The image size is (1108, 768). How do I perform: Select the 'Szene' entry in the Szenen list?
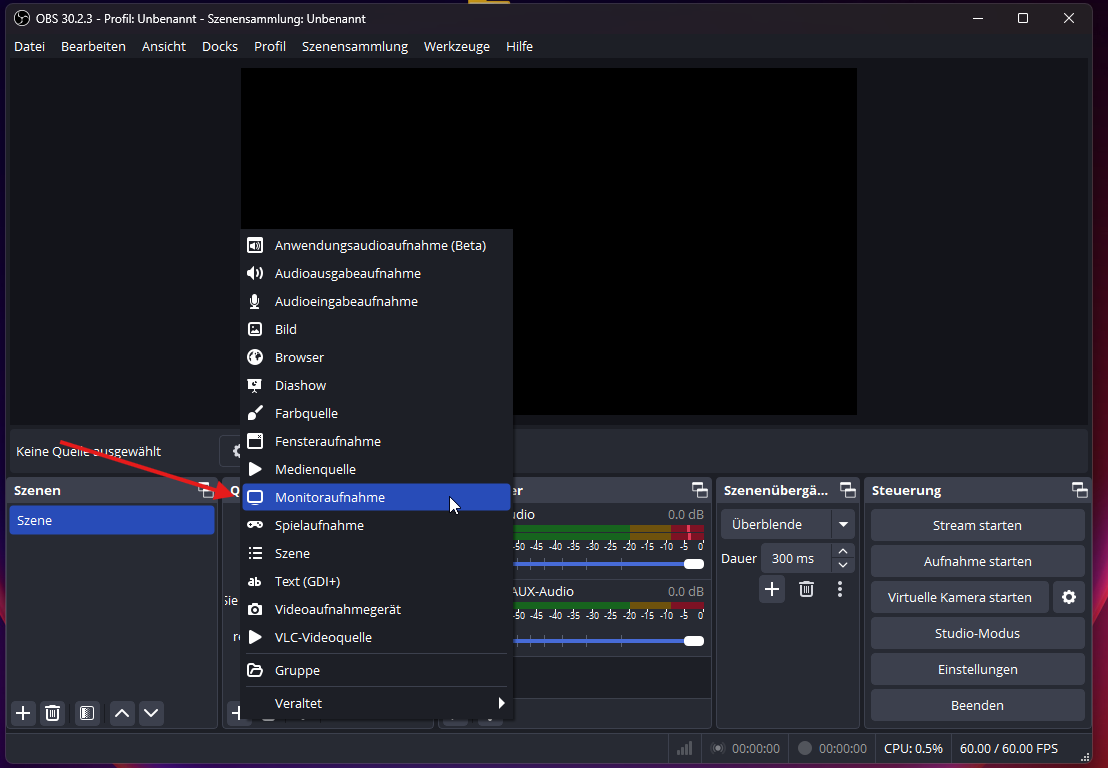[112, 521]
